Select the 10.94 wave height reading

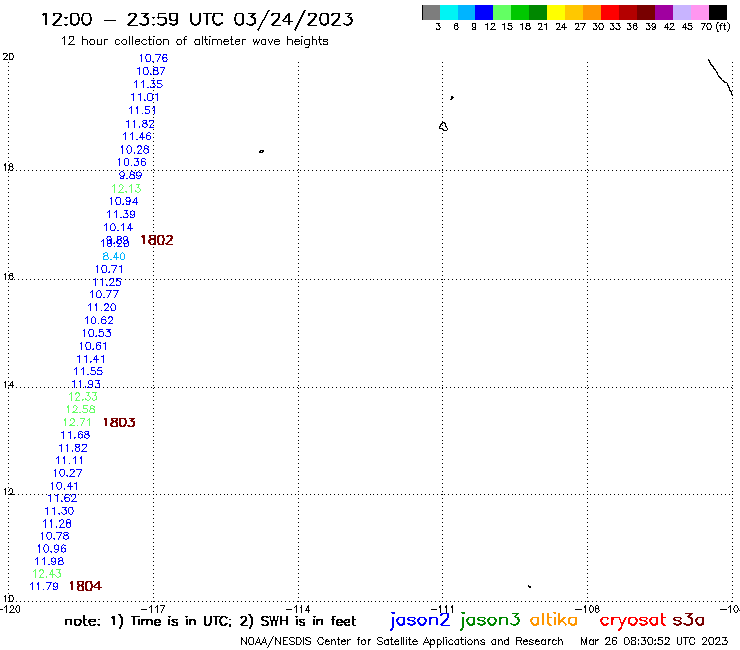pos(123,201)
